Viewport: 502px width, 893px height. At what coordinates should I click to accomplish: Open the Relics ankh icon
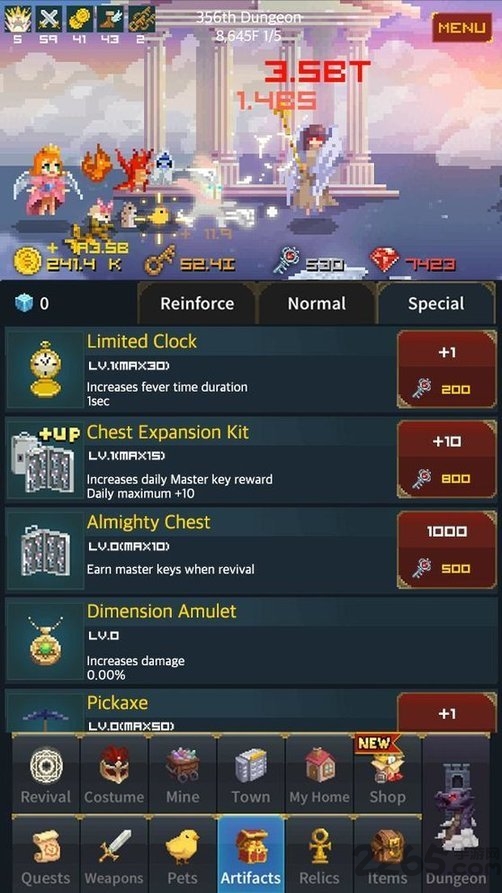(x=319, y=854)
